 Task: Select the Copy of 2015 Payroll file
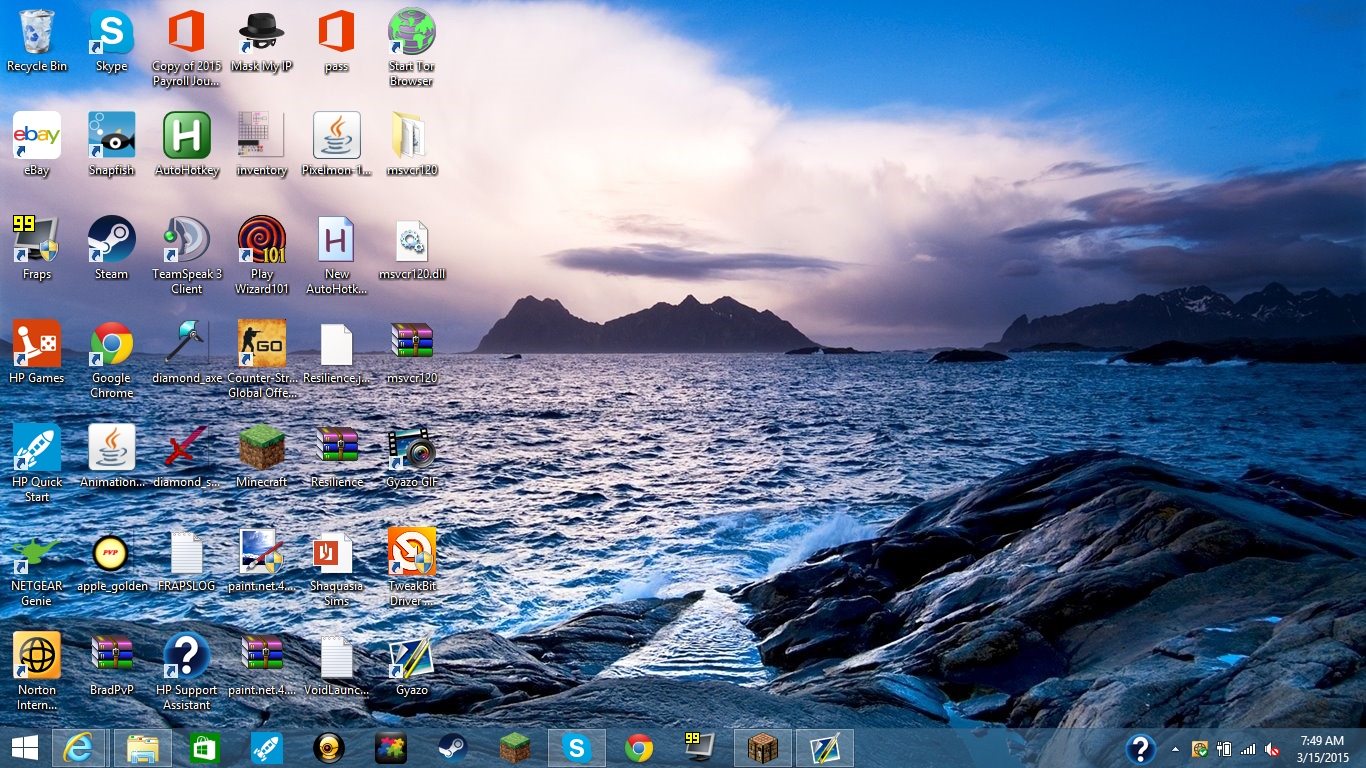tap(187, 47)
